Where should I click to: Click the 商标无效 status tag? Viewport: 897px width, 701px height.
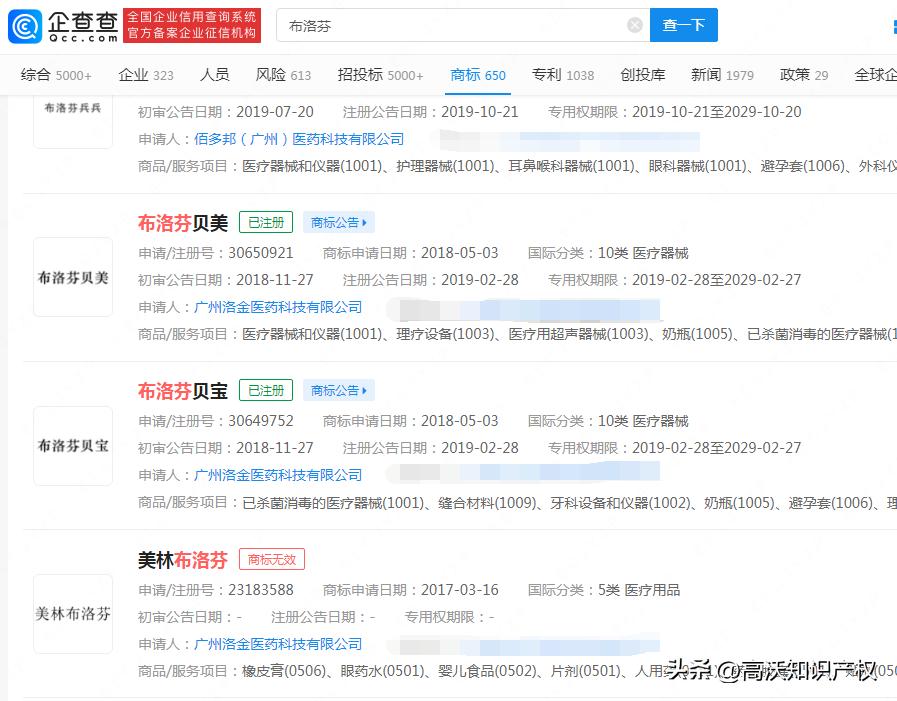click(x=273, y=560)
